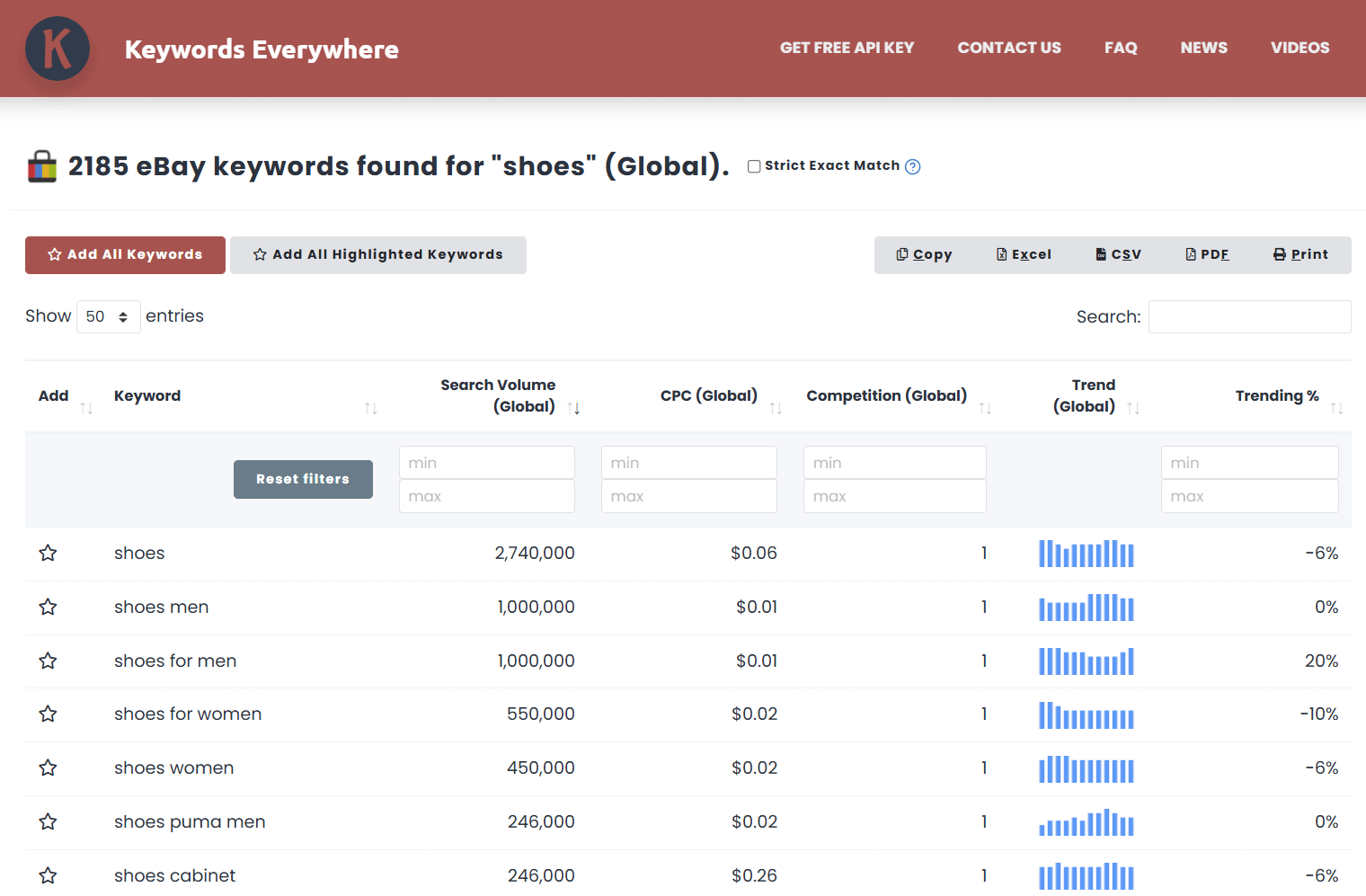This screenshot has height=896, width=1366.
Task: Sort by the Add column arrows
Action: pyautogui.click(x=86, y=408)
